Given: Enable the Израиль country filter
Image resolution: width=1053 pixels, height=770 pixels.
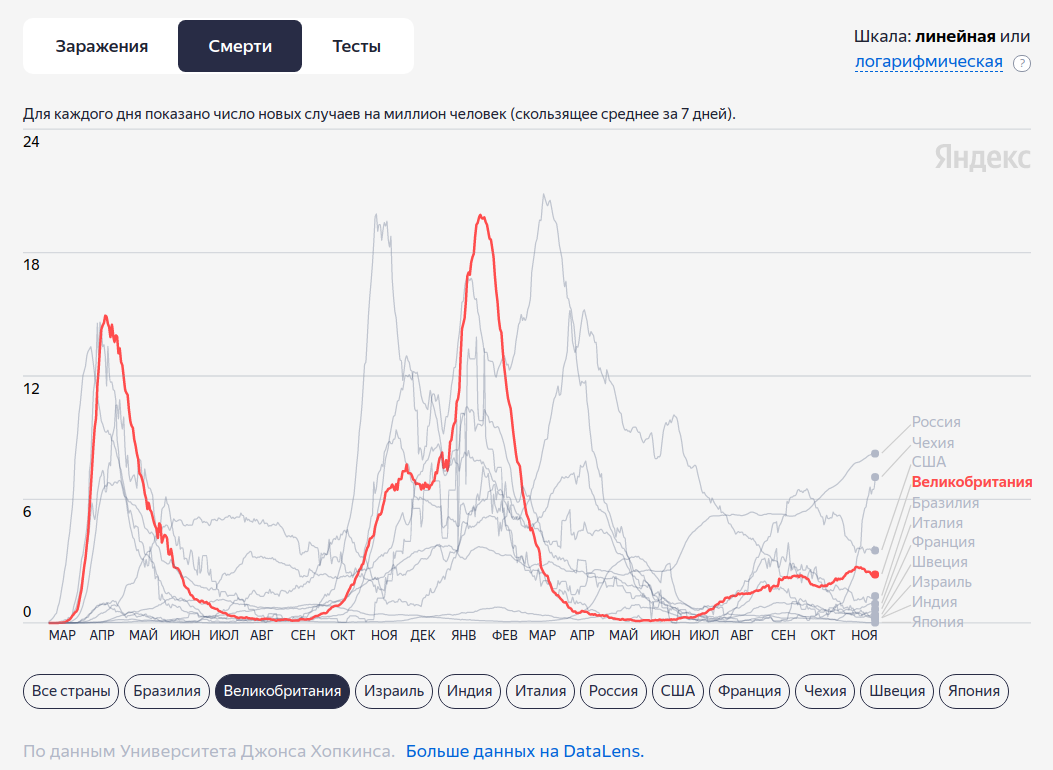Looking at the screenshot, I should coord(394,691).
